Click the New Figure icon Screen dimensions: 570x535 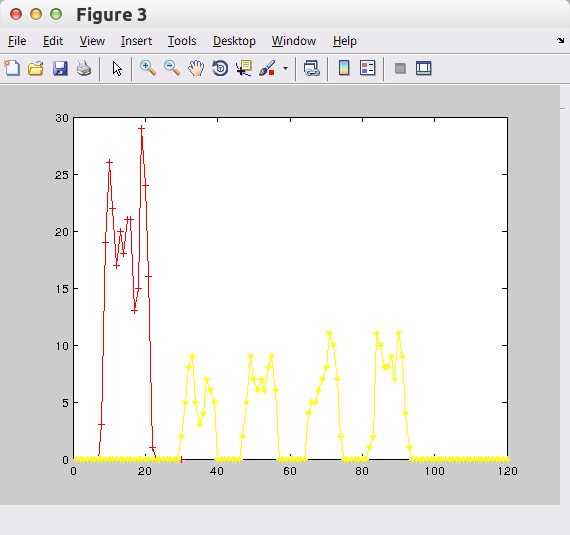coord(12,68)
